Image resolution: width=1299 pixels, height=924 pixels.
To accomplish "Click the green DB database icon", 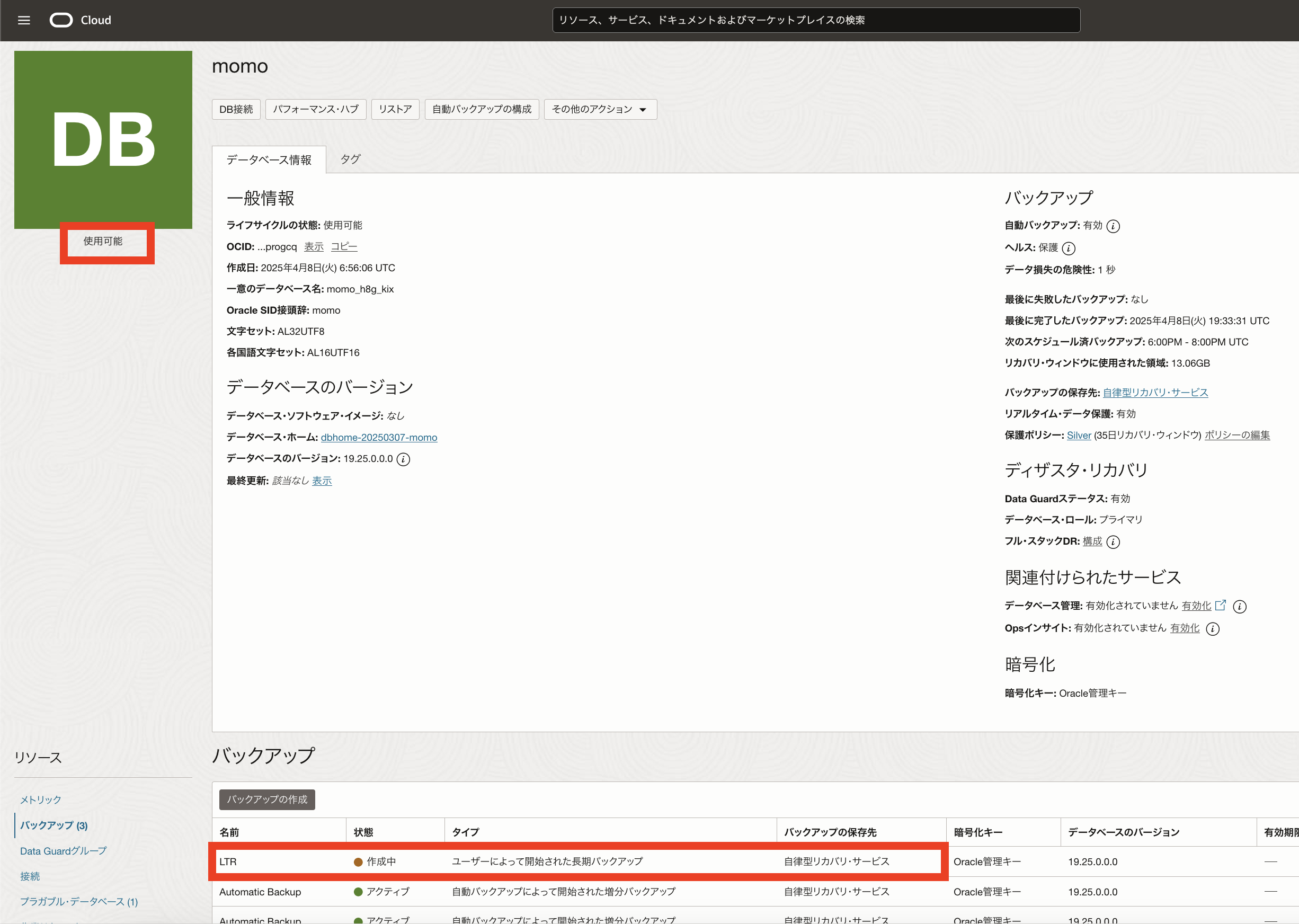I will 103,140.
